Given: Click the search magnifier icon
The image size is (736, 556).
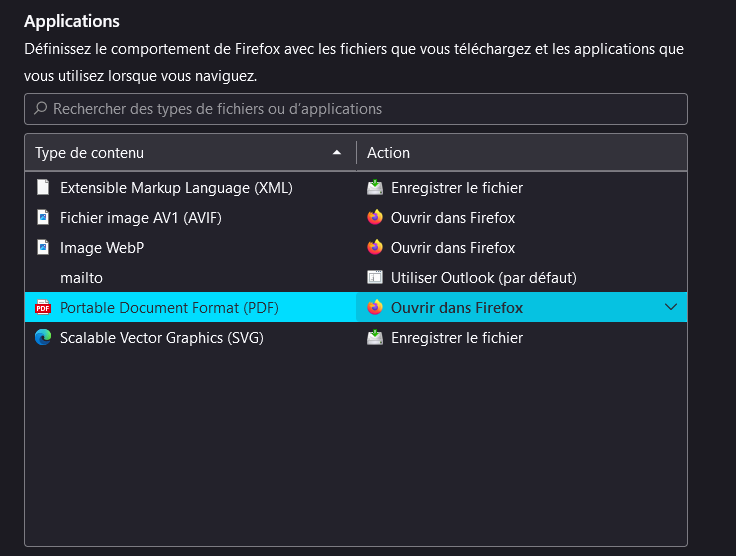Looking at the screenshot, I should coord(40,108).
